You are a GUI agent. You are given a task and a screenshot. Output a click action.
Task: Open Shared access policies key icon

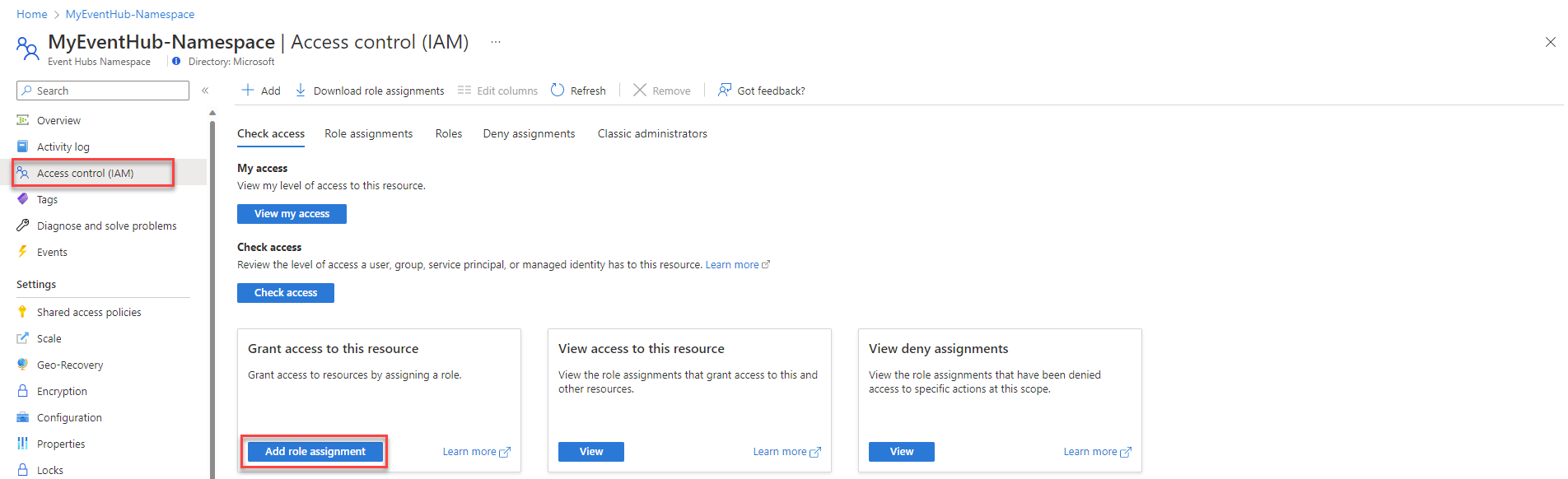coord(23,312)
